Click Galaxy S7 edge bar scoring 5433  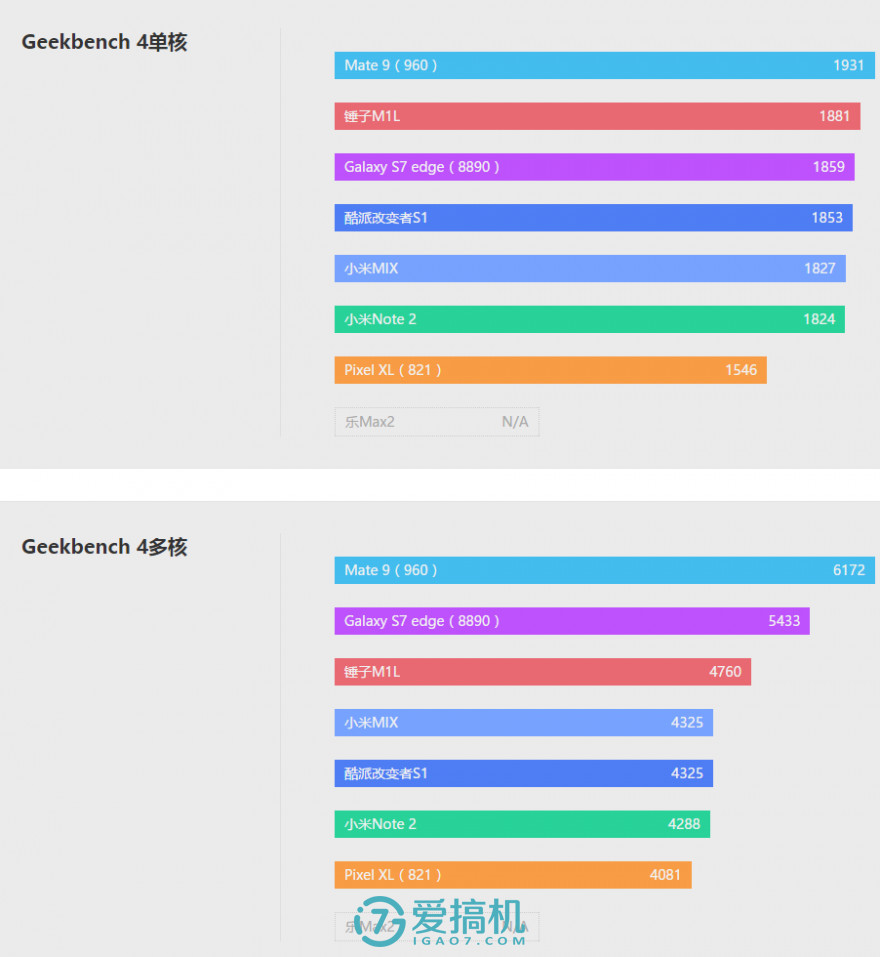572,621
